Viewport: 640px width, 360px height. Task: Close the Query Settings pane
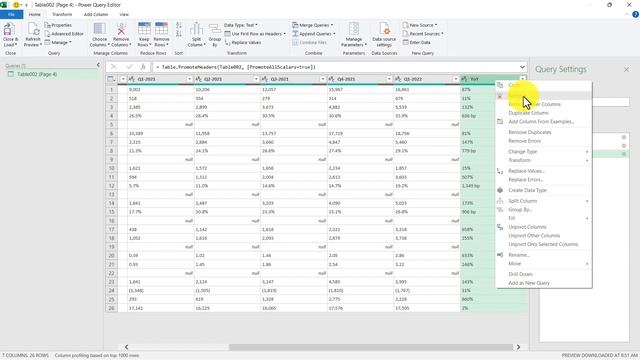click(x=626, y=70)
